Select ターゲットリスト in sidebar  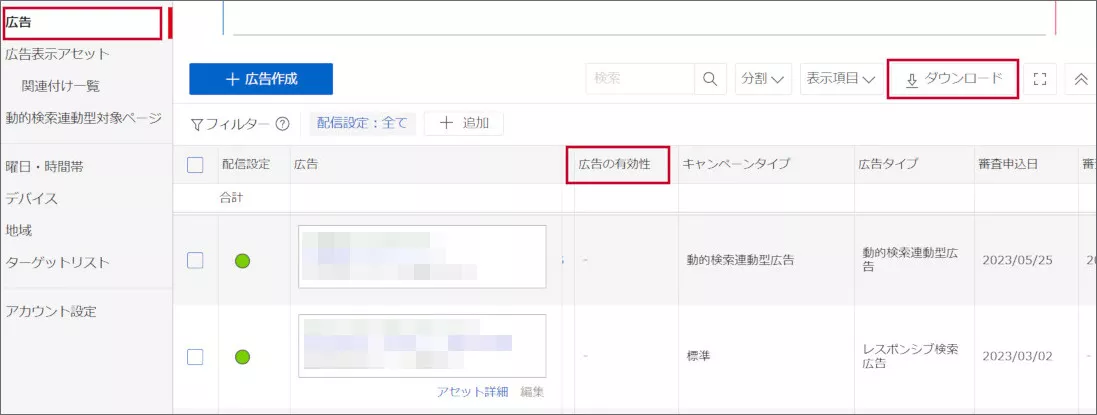point(57,262)
